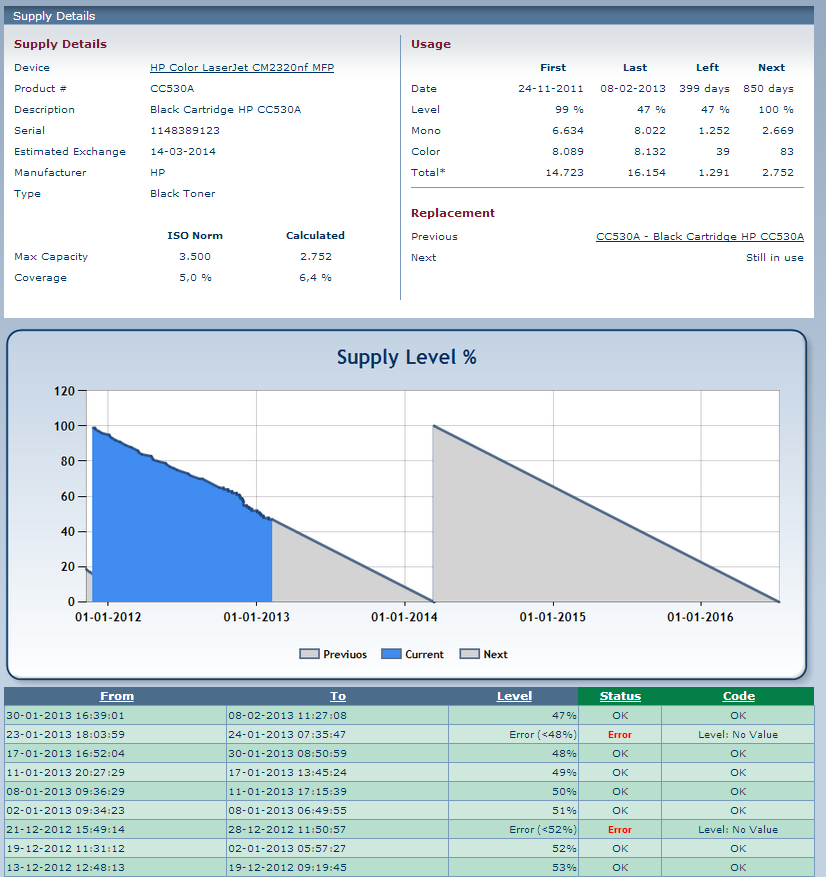Sort the table by the Status column header
826x877 pixels.
[x=620, y=696]
